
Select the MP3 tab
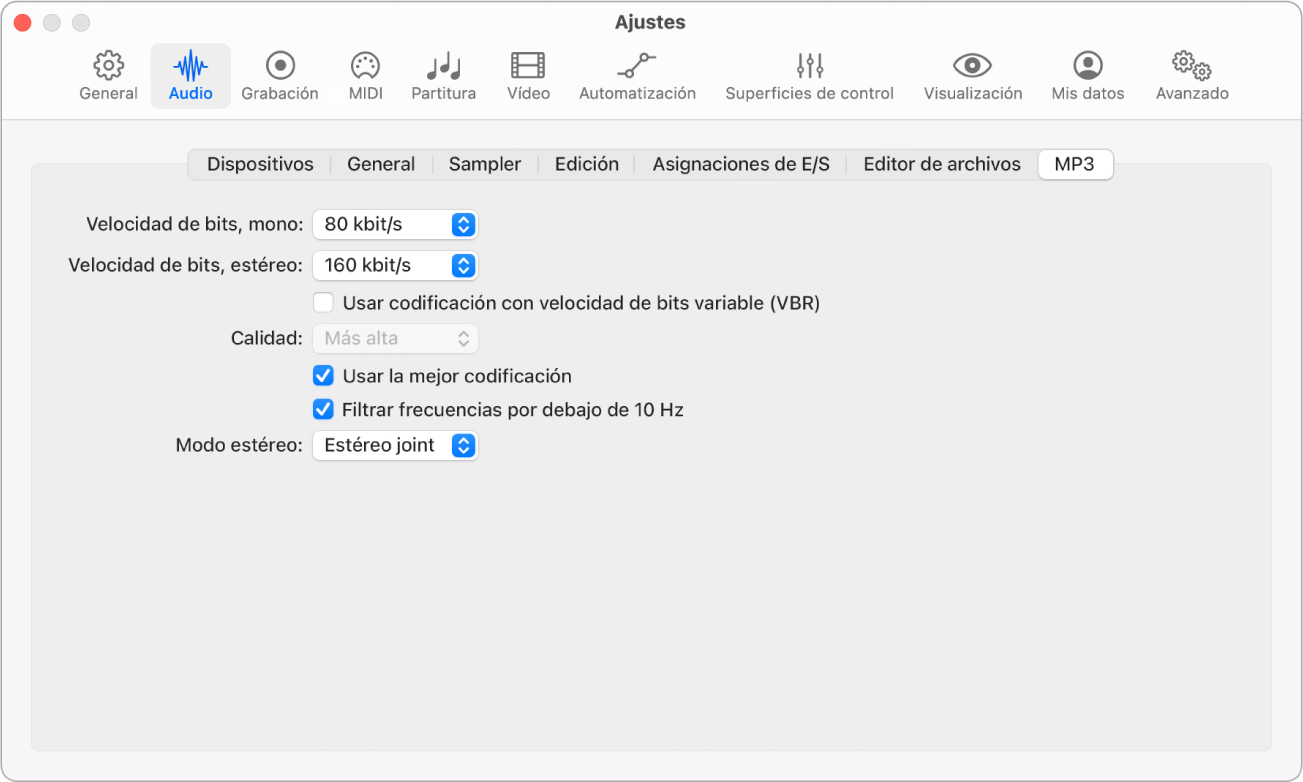1075,164
